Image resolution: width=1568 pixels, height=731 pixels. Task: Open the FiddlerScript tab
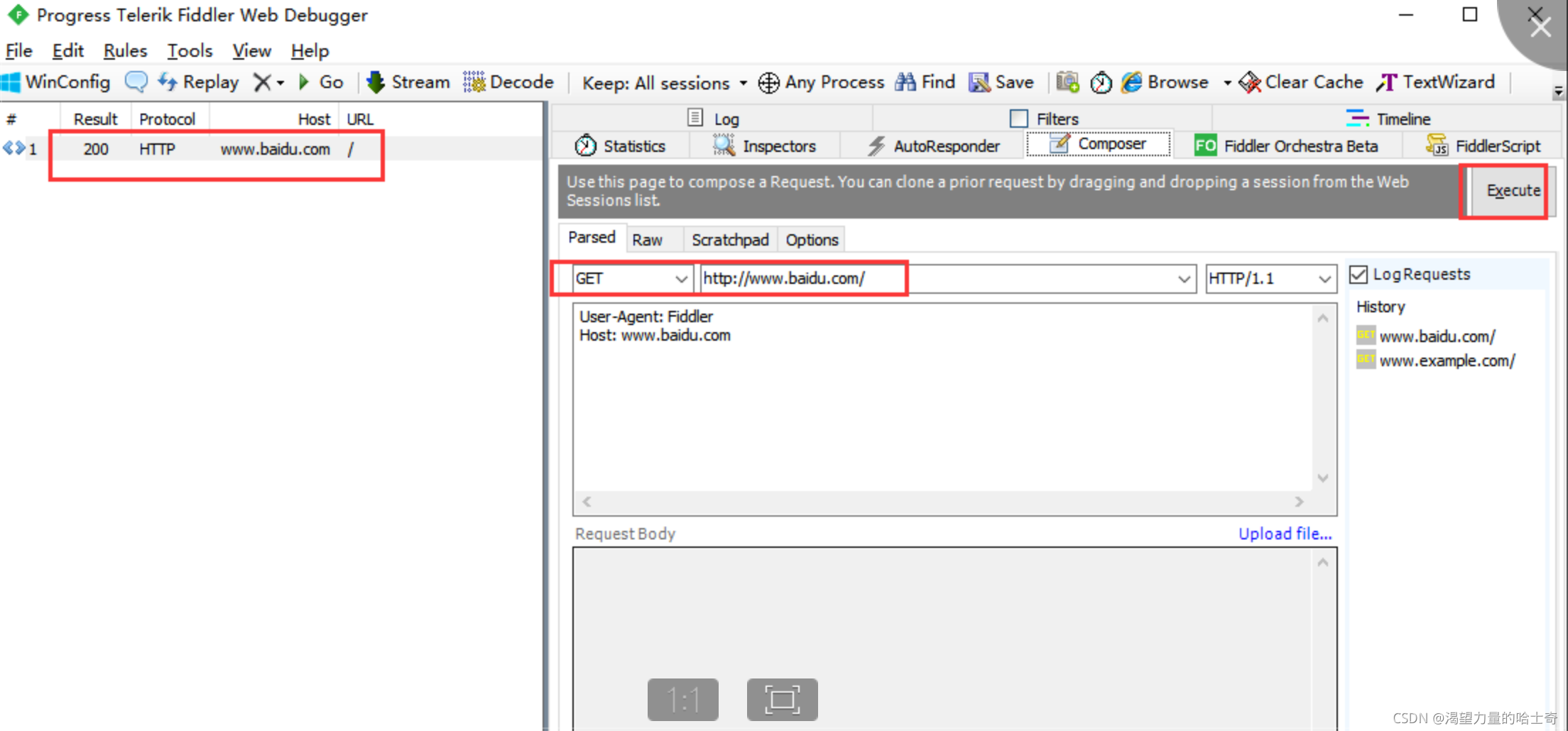[x=1483, y=145]
